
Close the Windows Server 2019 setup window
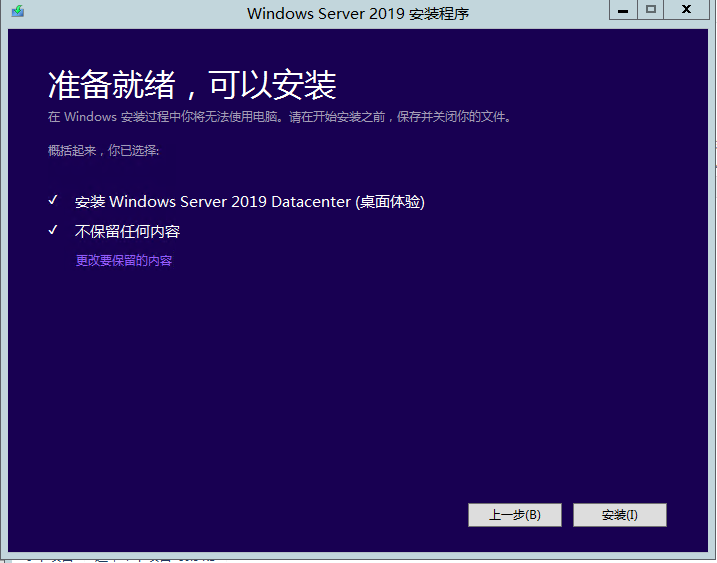(686, 10)
